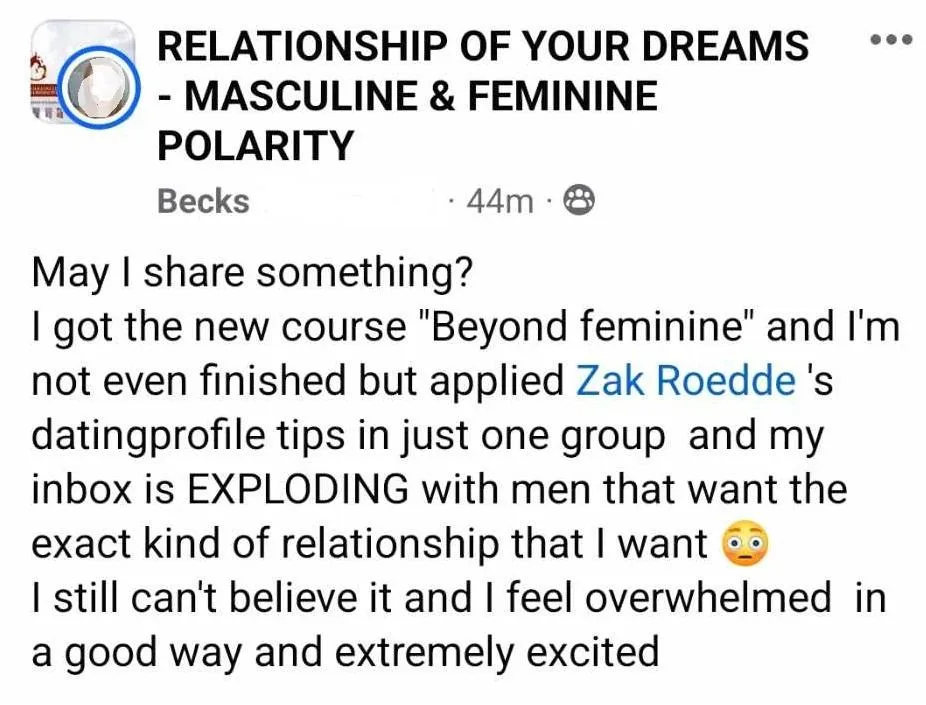Viewport: 926px width, 705px height.
Task: Click the group members privacy icon
Action: pyautogui.click(x=579, y=200)
